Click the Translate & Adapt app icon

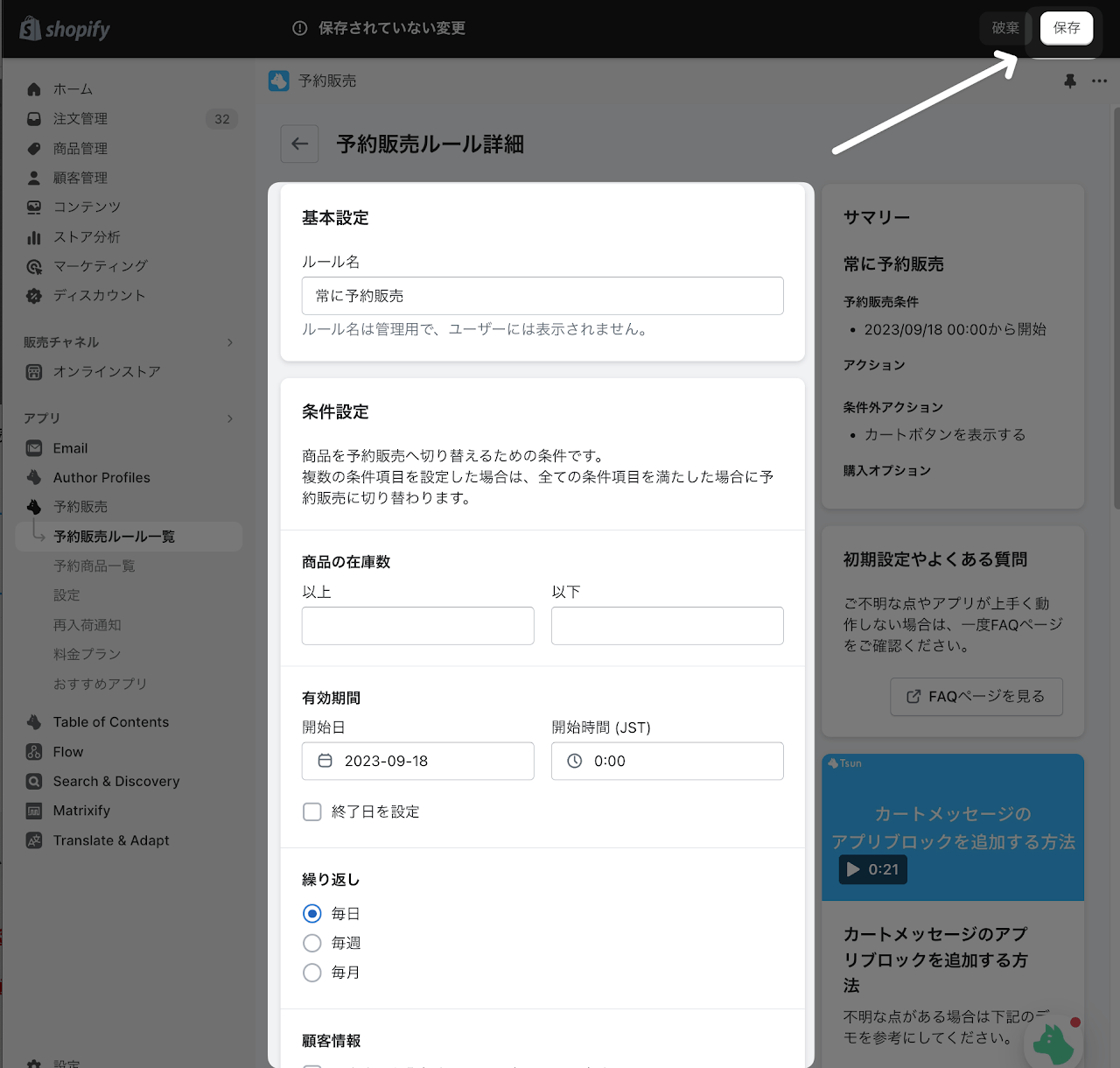(34, 840)
